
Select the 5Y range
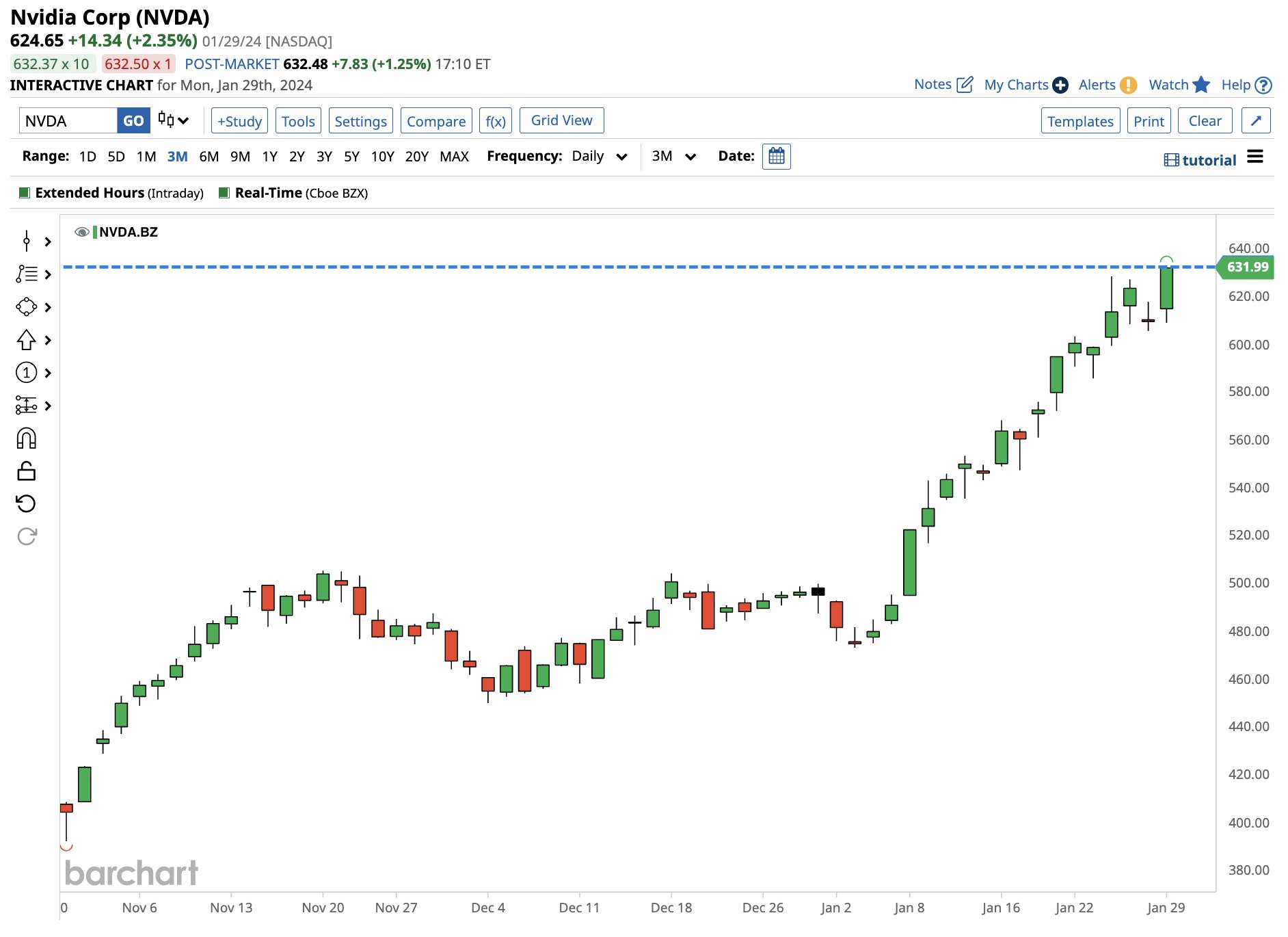pos(351,157)
